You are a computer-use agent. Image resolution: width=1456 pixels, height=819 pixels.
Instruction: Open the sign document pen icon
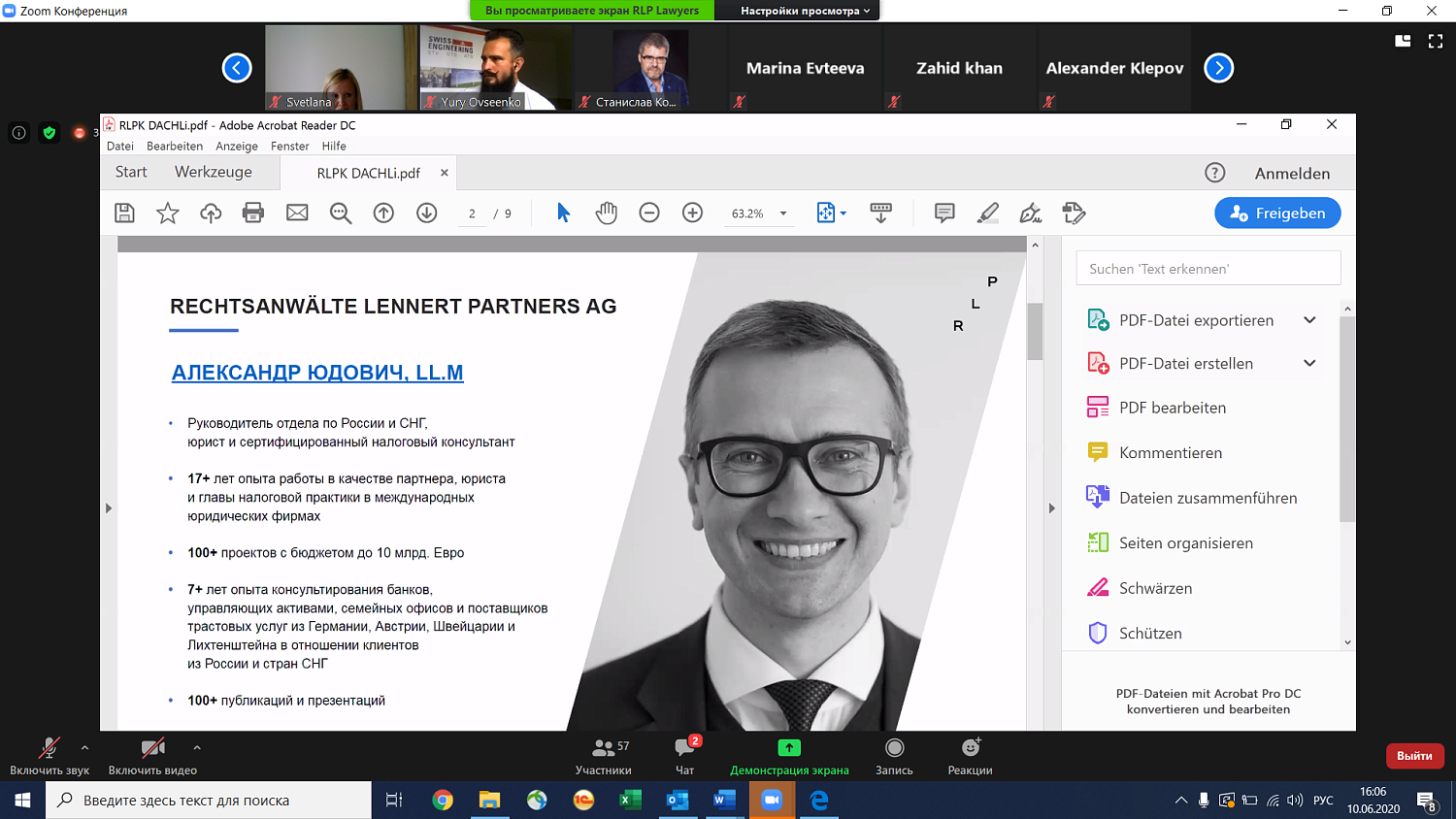click(x=1031, y=213)
